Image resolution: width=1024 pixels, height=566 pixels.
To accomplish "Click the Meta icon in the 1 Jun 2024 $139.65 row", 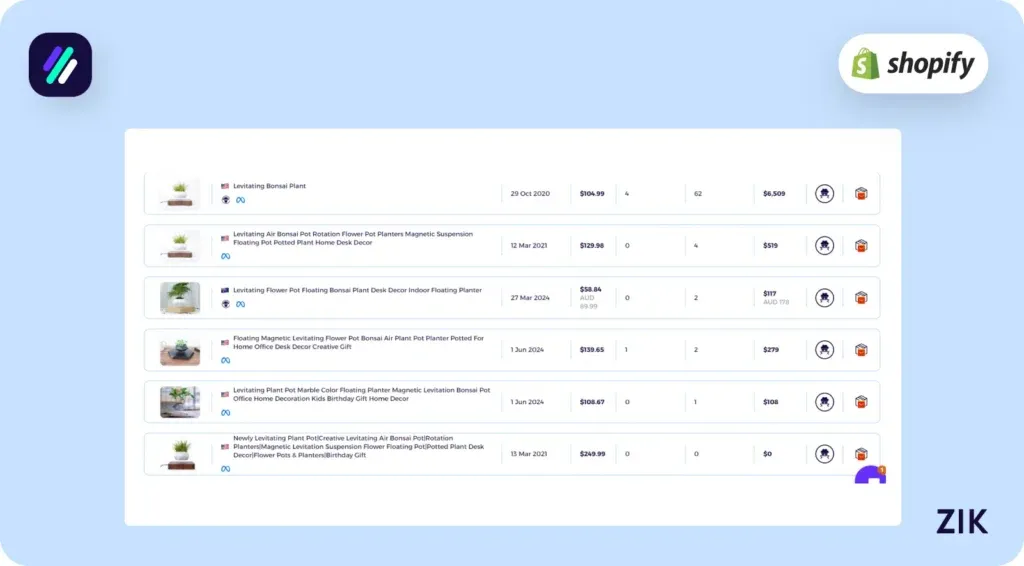I will click(x=226, y=360).
